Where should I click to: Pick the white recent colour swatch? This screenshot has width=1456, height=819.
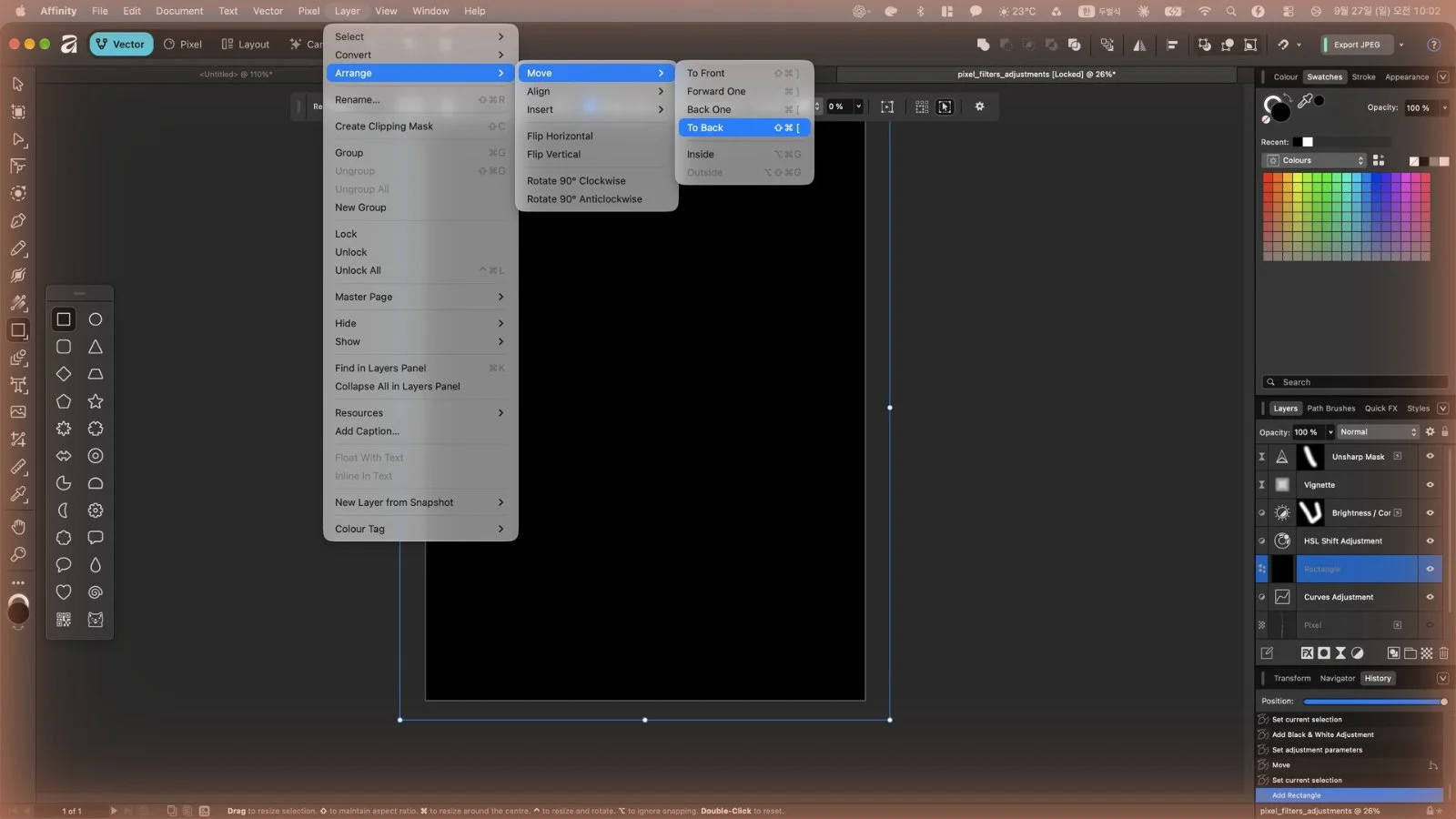click(1308, 142)
